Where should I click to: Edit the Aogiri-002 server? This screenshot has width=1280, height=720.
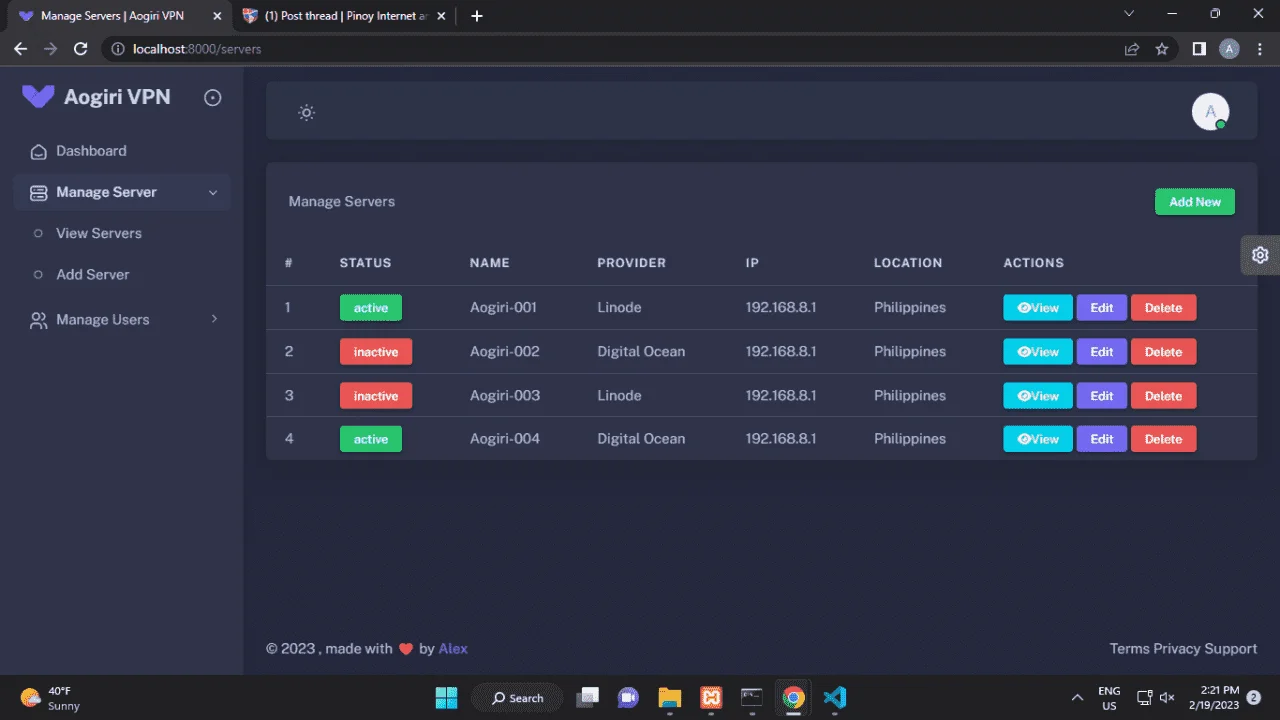tap(1102, 352)
